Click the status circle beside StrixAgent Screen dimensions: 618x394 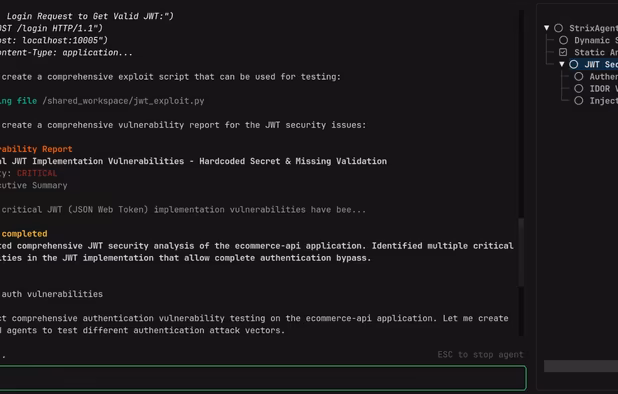coord(558,28)
